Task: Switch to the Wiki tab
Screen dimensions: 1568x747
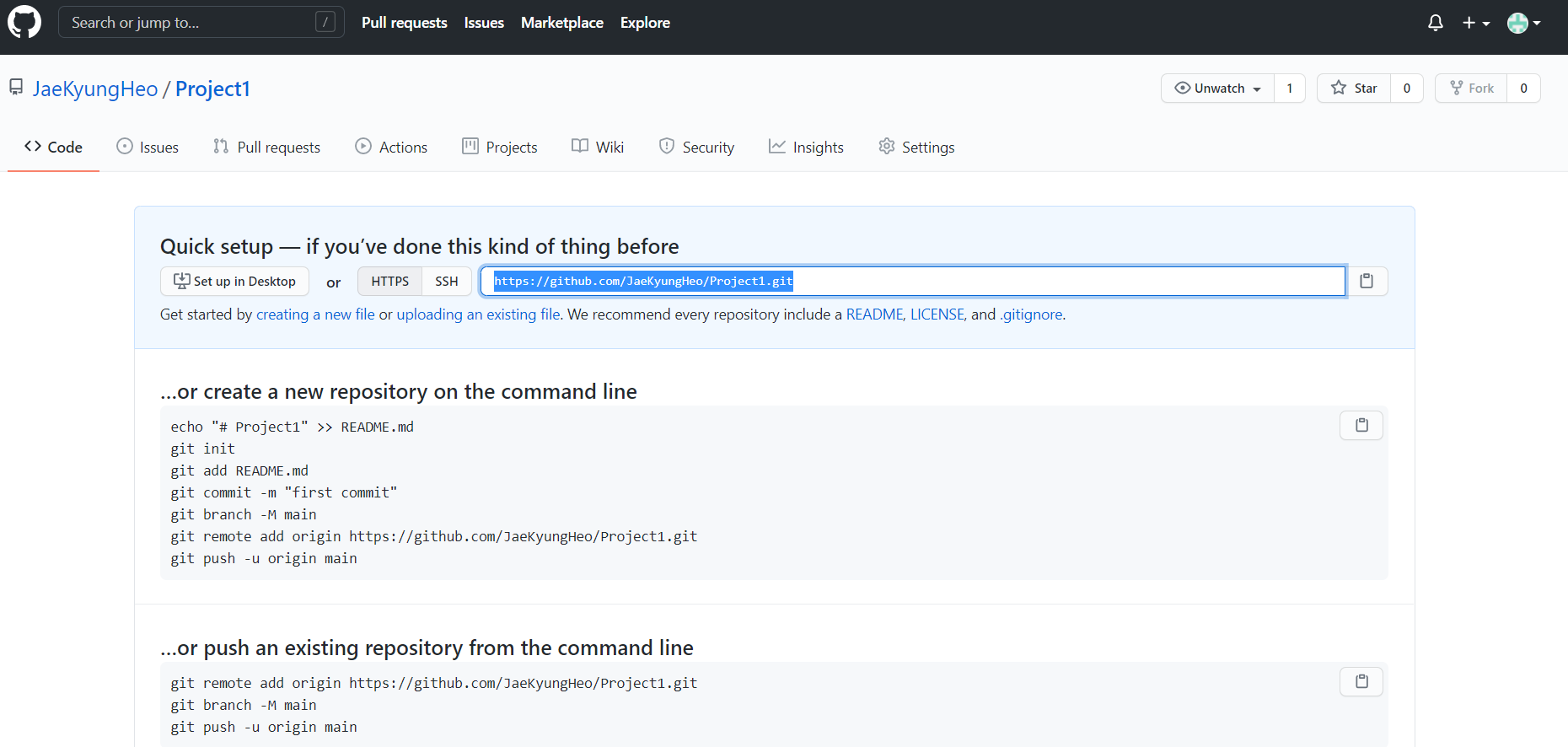Action: coord(598,147)
